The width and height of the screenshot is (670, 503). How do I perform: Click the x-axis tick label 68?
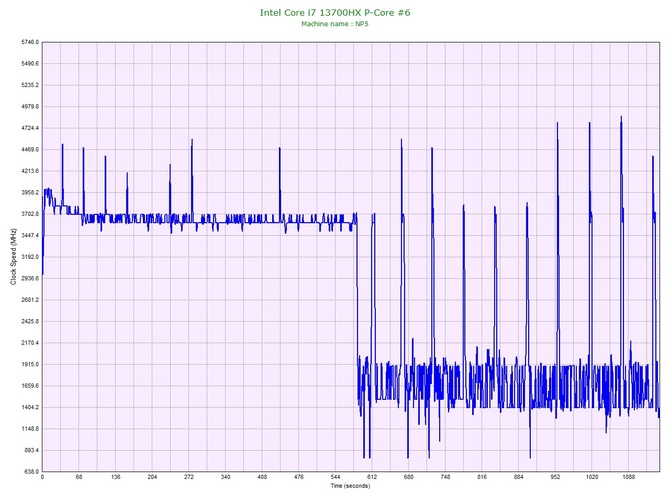(79, 477)
